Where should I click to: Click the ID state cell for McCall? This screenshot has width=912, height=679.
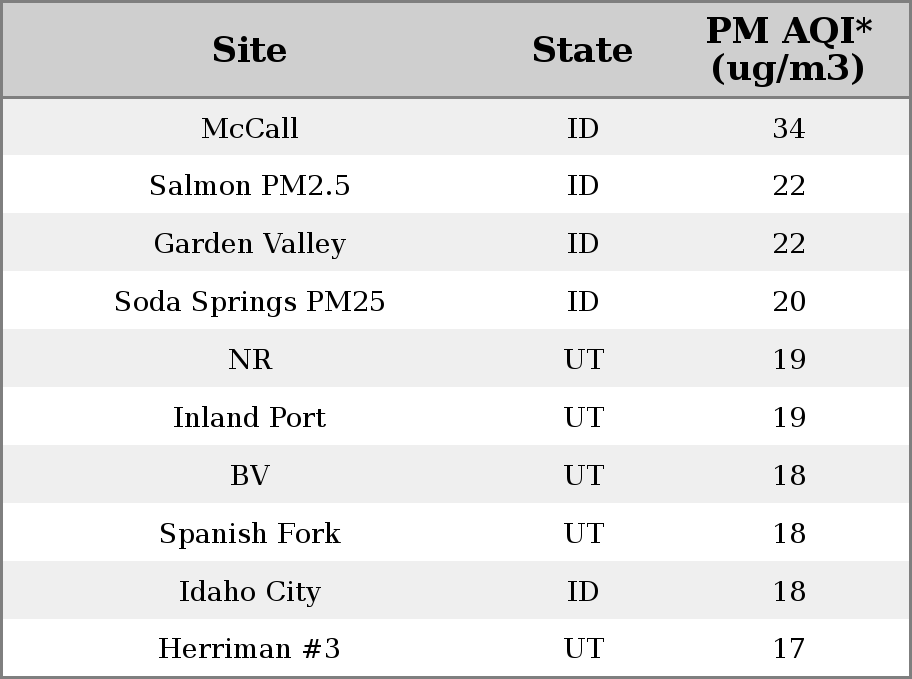coord(583,128)
